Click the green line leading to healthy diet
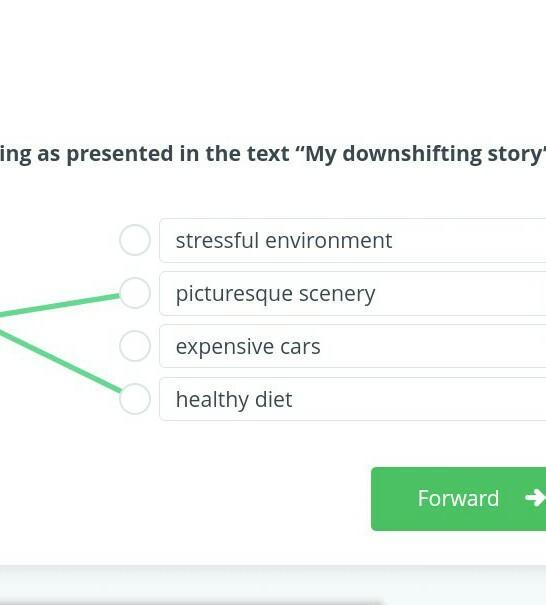The image size is (546, 605). [x=62, y=361]
